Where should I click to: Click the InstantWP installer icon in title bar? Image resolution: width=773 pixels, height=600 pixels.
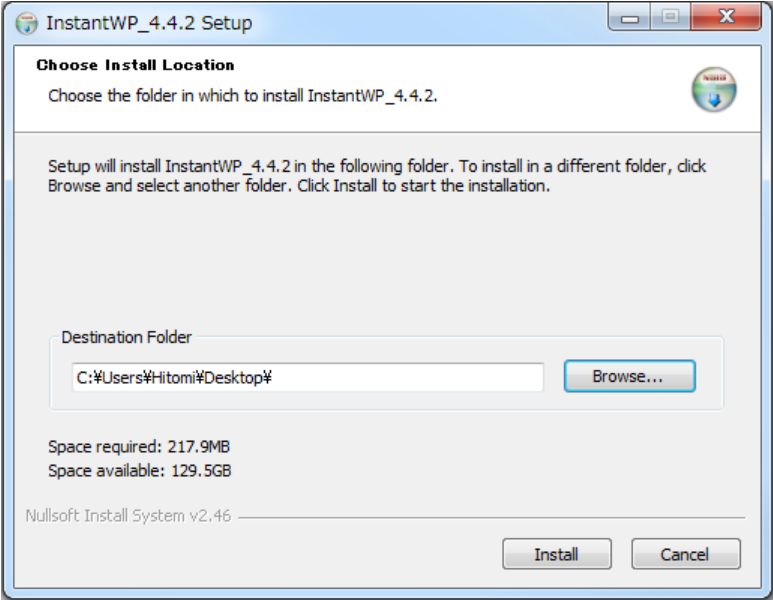pos(26,23)
